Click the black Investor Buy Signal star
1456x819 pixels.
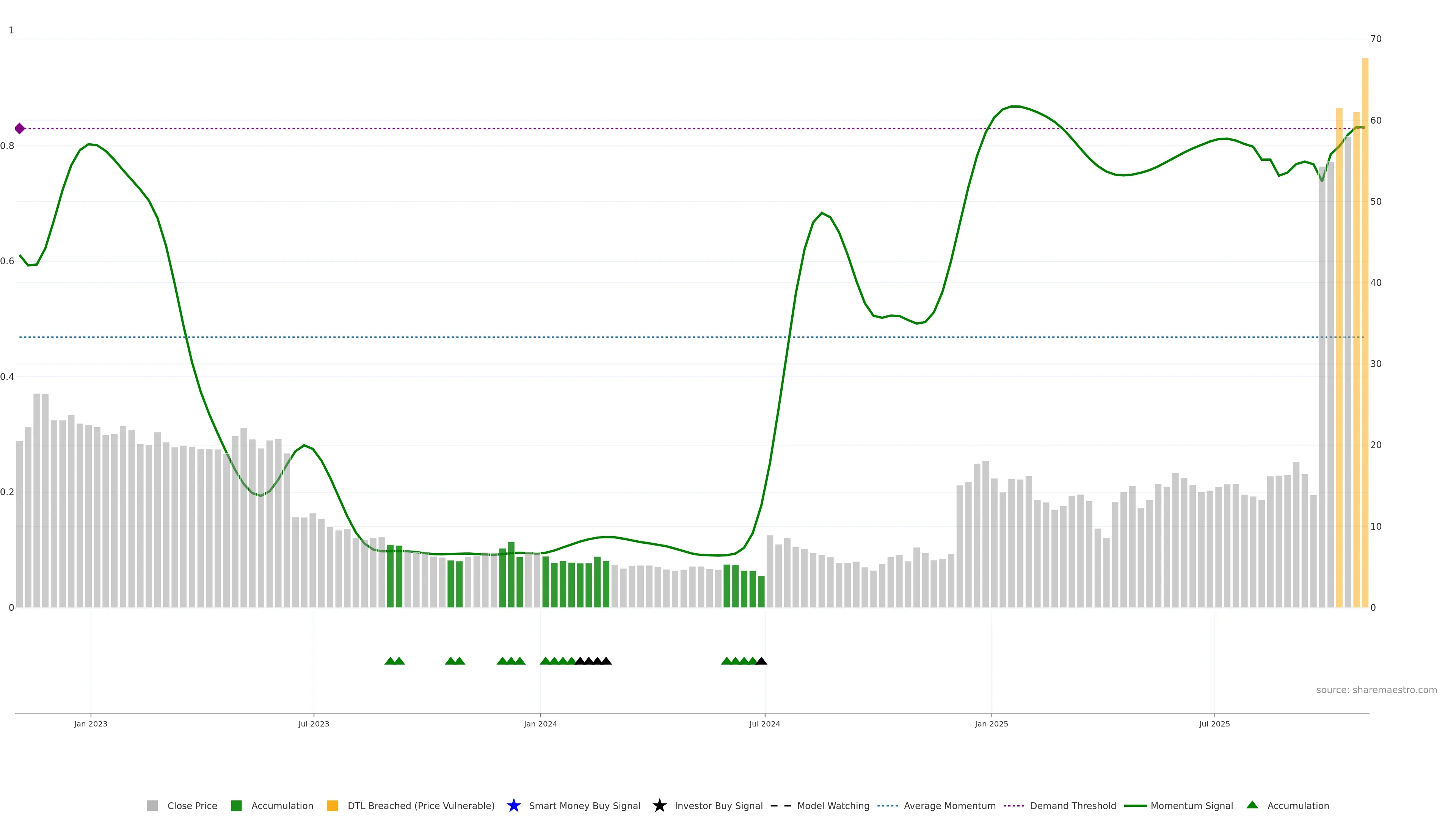click(x=659, y=805)
